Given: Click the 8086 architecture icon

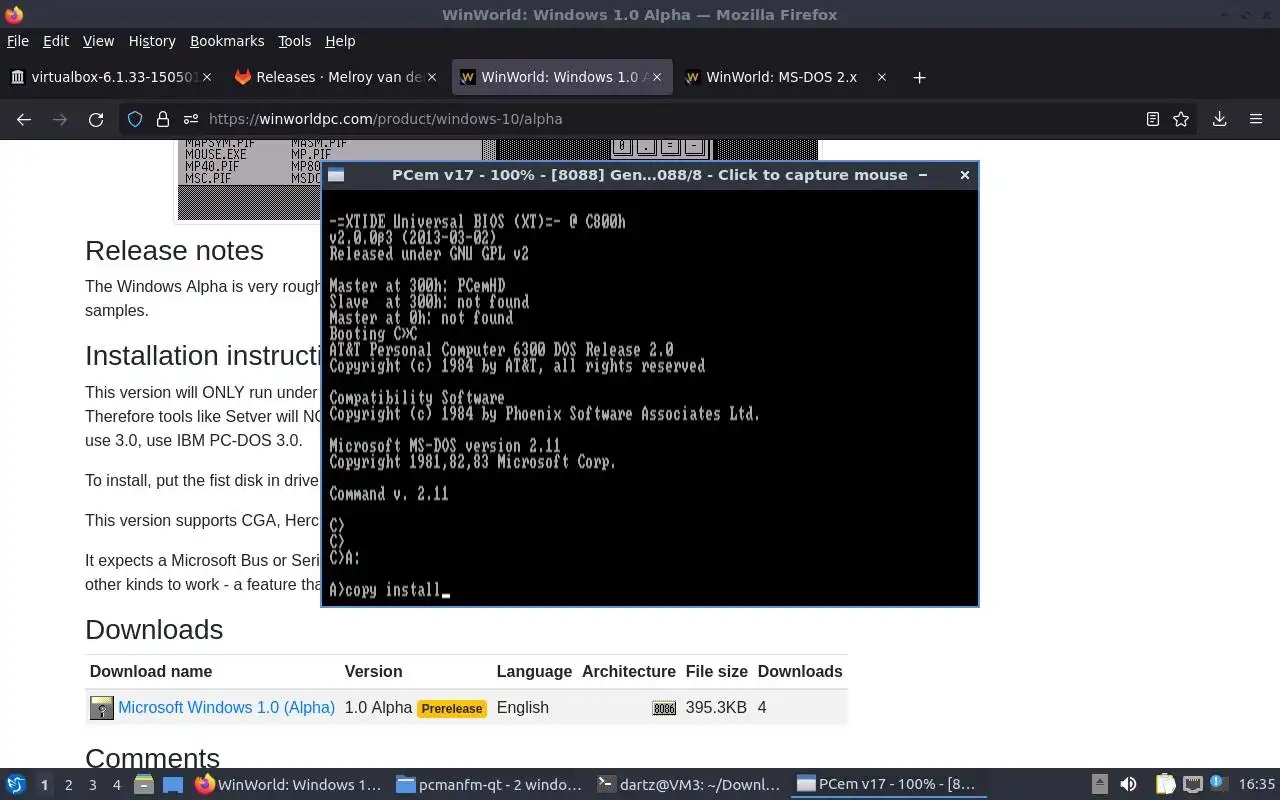Looking at the screenshot, I should (x=664, y=708).
